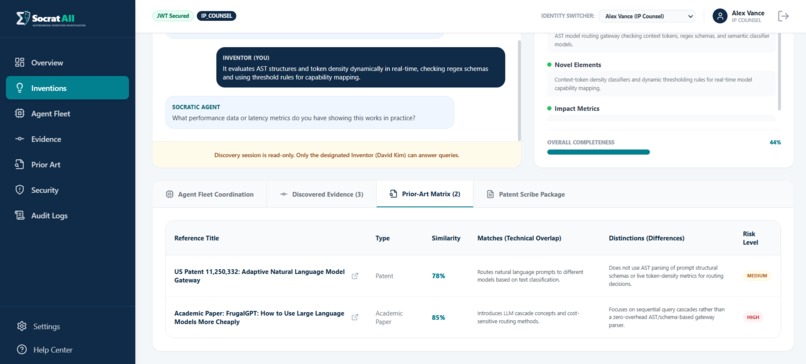Select Inventions in the sidebar

[67, 88]
